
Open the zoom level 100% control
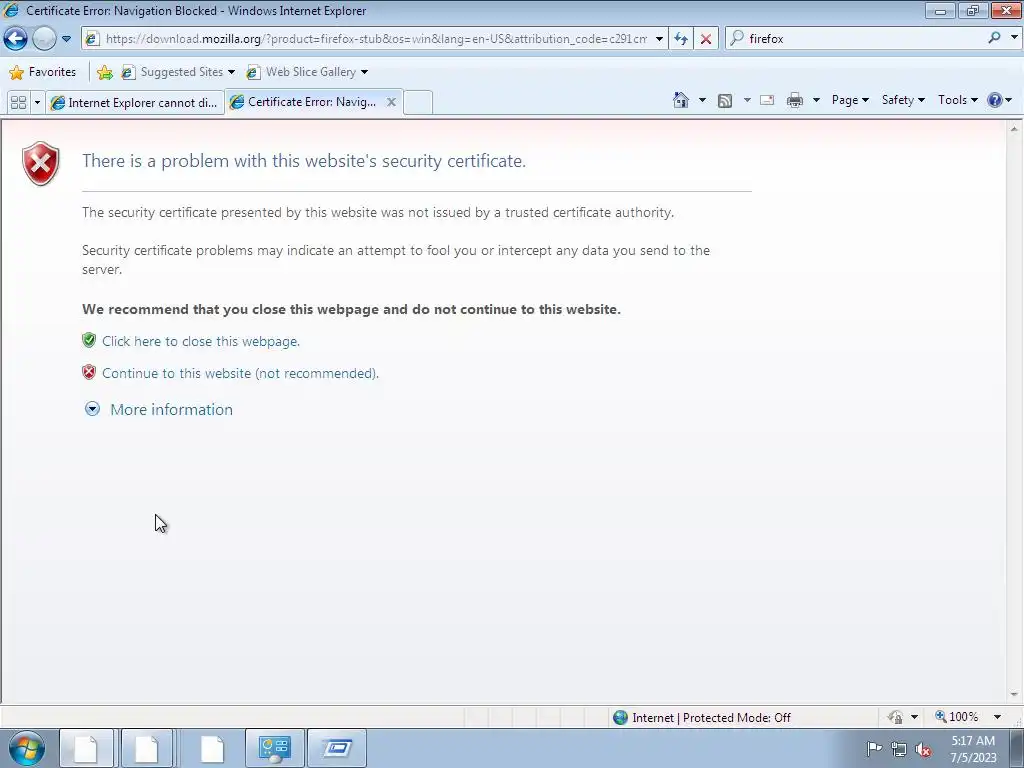click(956, 717)
